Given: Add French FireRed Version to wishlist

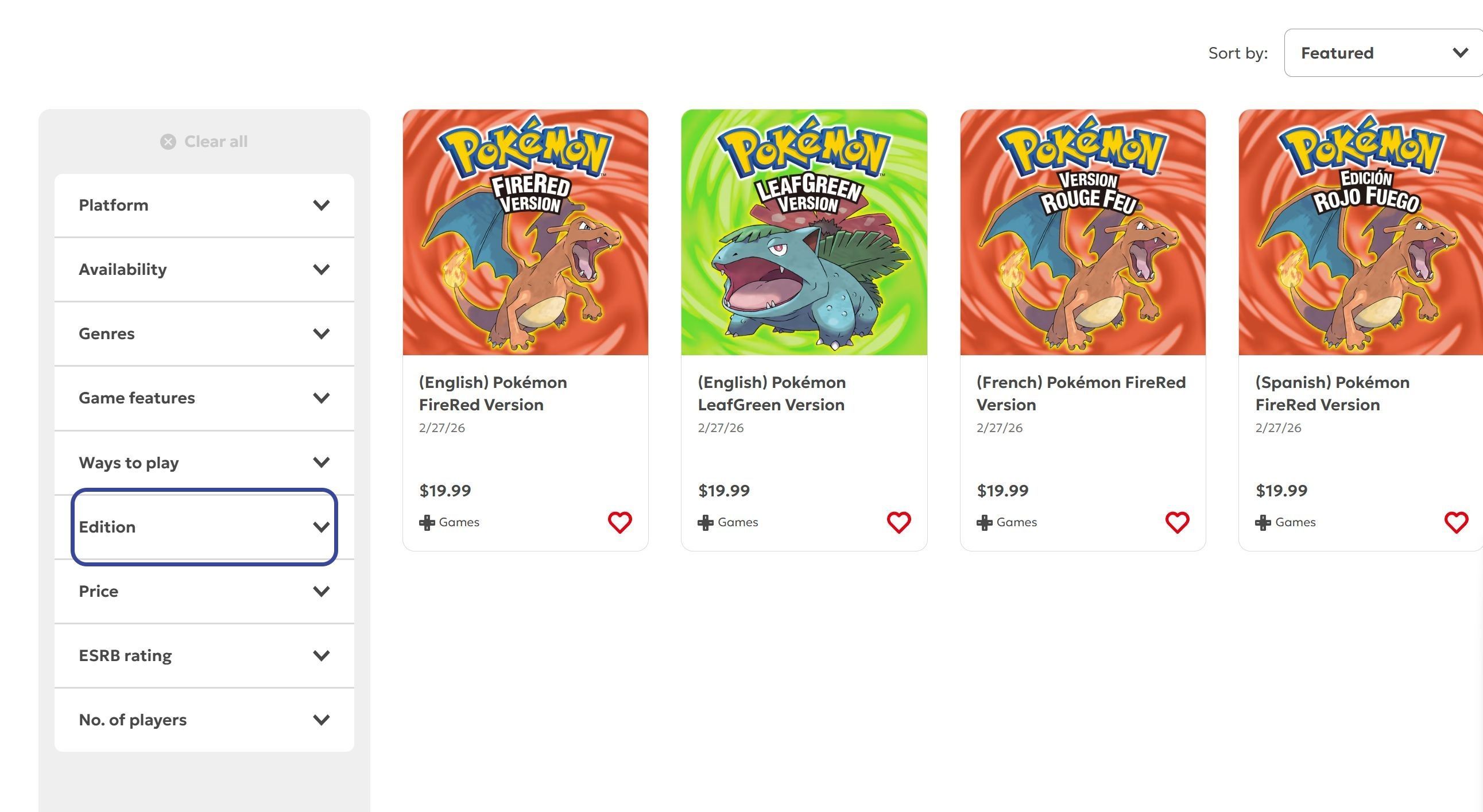Looking at the screenshot, I should pyautogui.click(x=1177, y=523).
